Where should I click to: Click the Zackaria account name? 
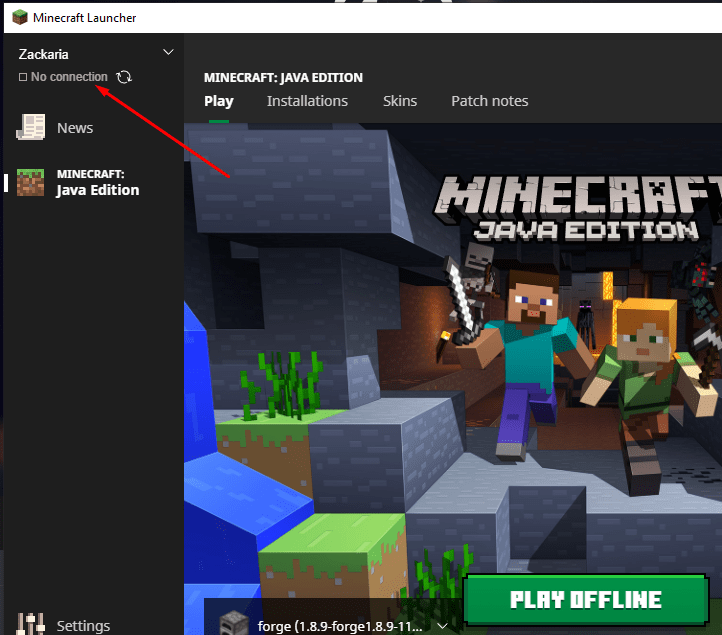44,54
